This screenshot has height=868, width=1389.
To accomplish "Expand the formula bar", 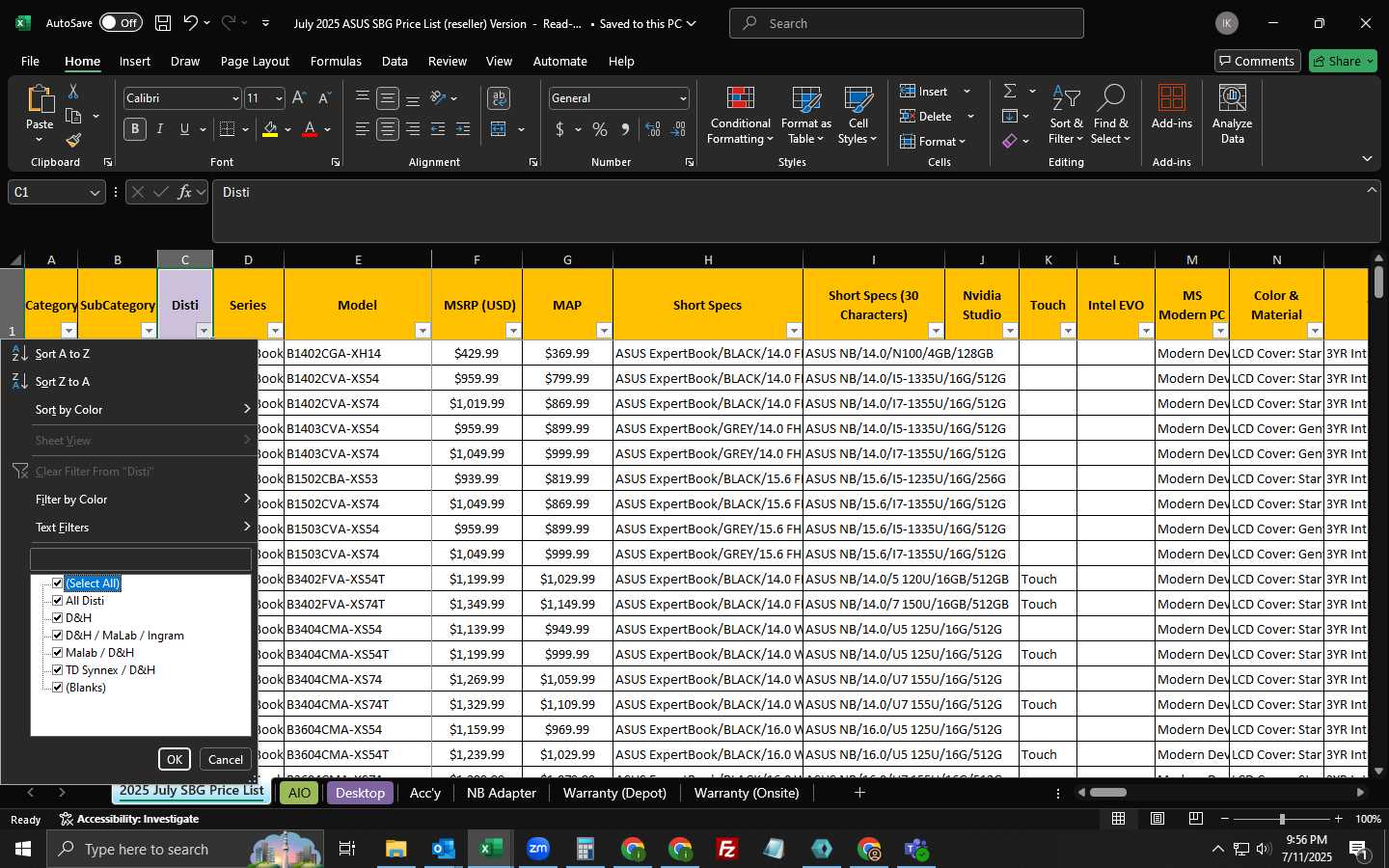I will 1371,190.
